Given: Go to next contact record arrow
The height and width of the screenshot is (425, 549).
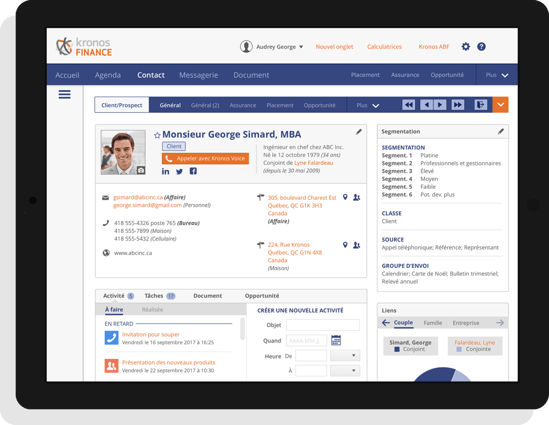Looking at the screenshot, I should (x=440, y=105).
